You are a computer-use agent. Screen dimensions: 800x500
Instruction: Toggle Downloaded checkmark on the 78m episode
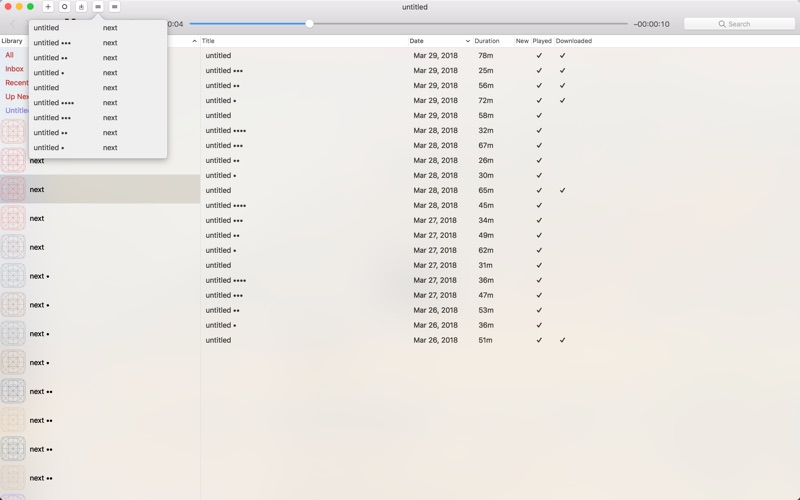(562, 56)
